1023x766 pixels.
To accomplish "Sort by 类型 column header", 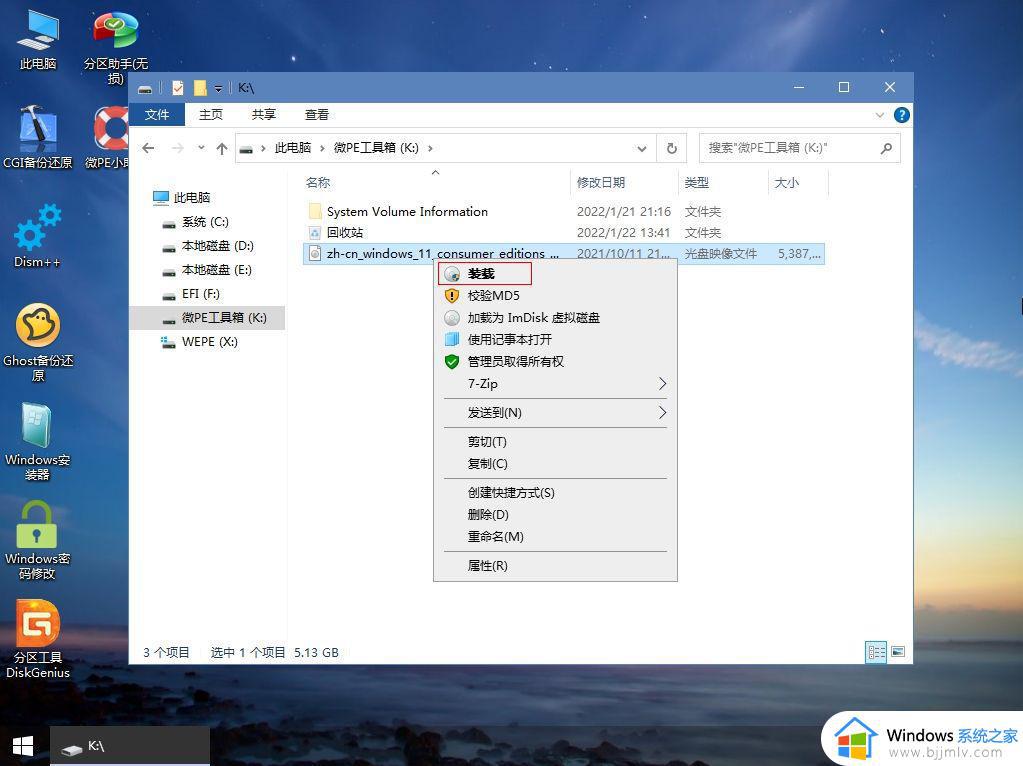I will [x=723, y=183].
